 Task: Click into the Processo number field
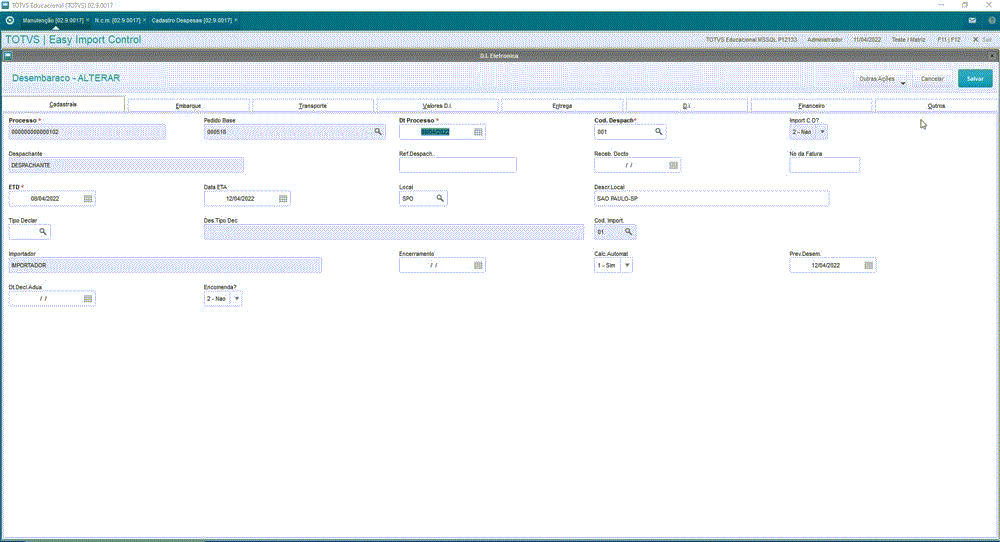[x=87, y=132]
